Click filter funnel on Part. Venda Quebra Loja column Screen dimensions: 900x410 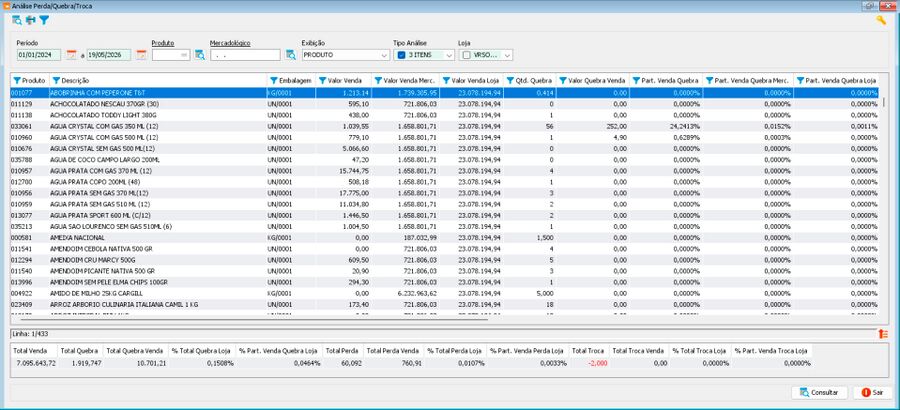tap(800, 81)
